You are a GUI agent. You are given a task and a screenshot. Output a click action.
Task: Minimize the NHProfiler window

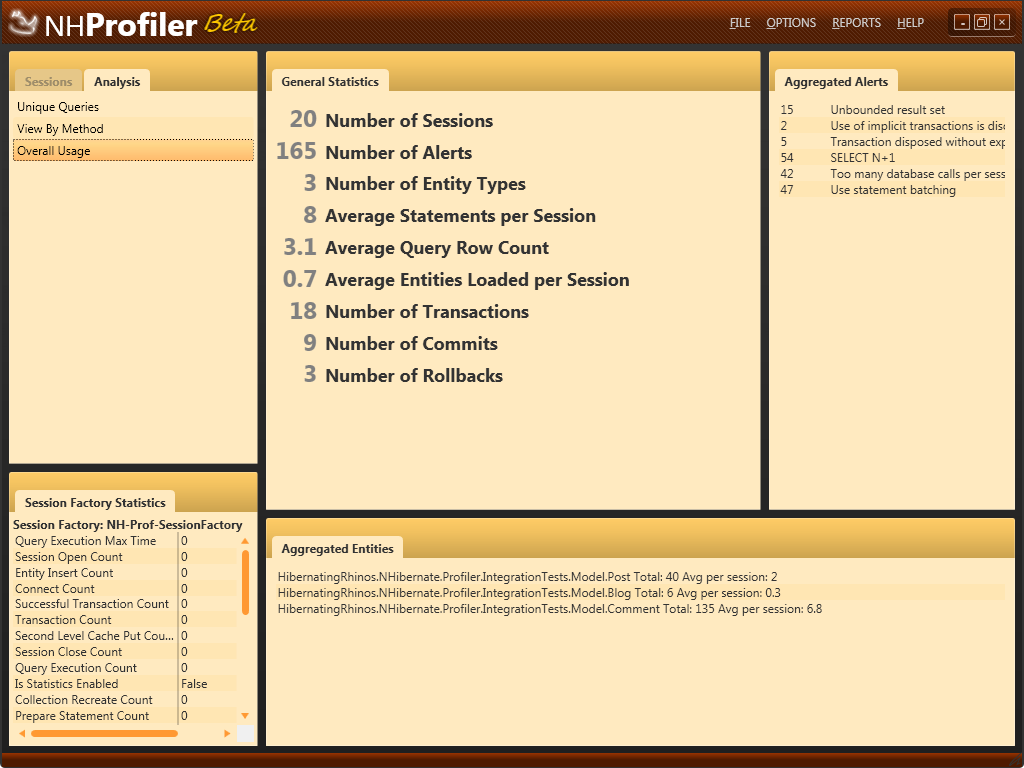click(961, 23)
